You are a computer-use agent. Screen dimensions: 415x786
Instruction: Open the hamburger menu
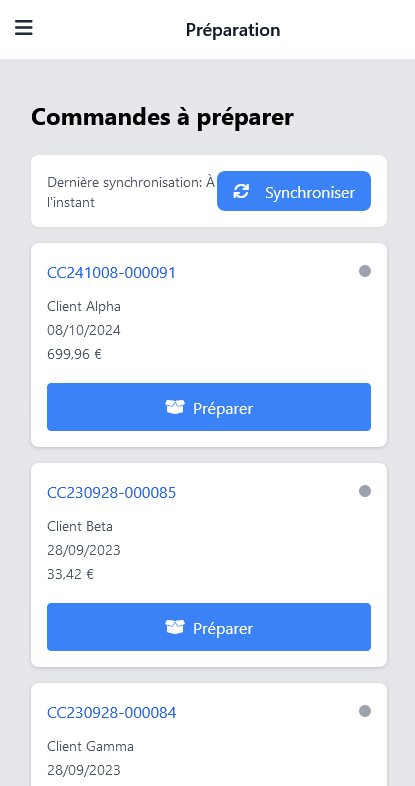(24, 28)
